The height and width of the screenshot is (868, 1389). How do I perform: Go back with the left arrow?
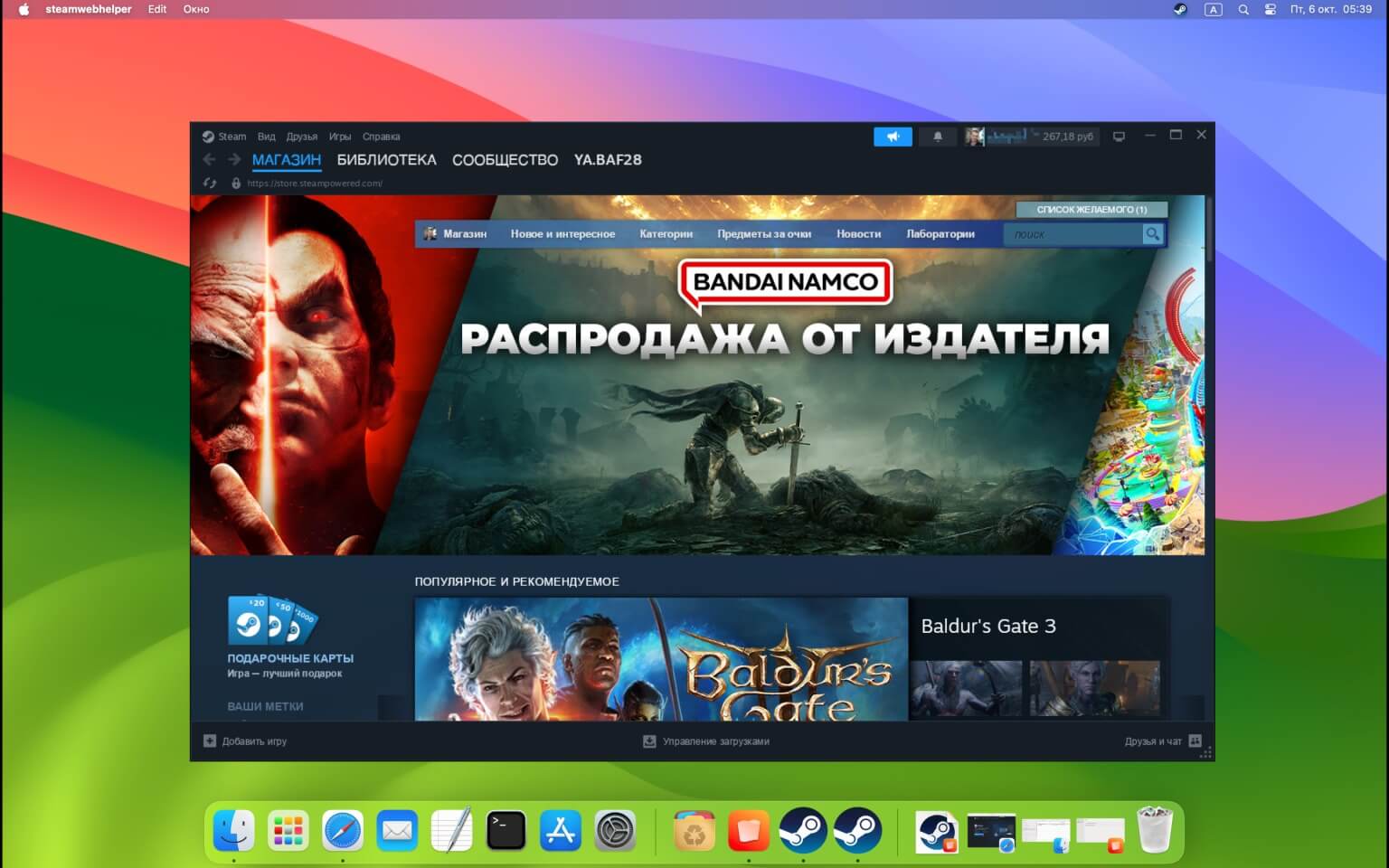210,160
